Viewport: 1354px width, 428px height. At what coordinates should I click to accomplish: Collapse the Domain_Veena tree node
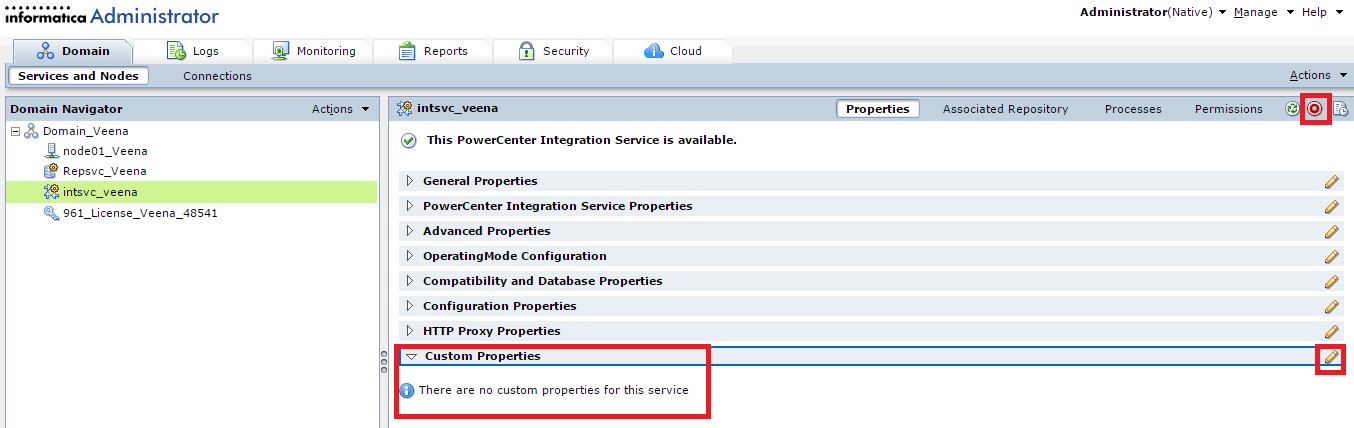click(x=15, y=131)
